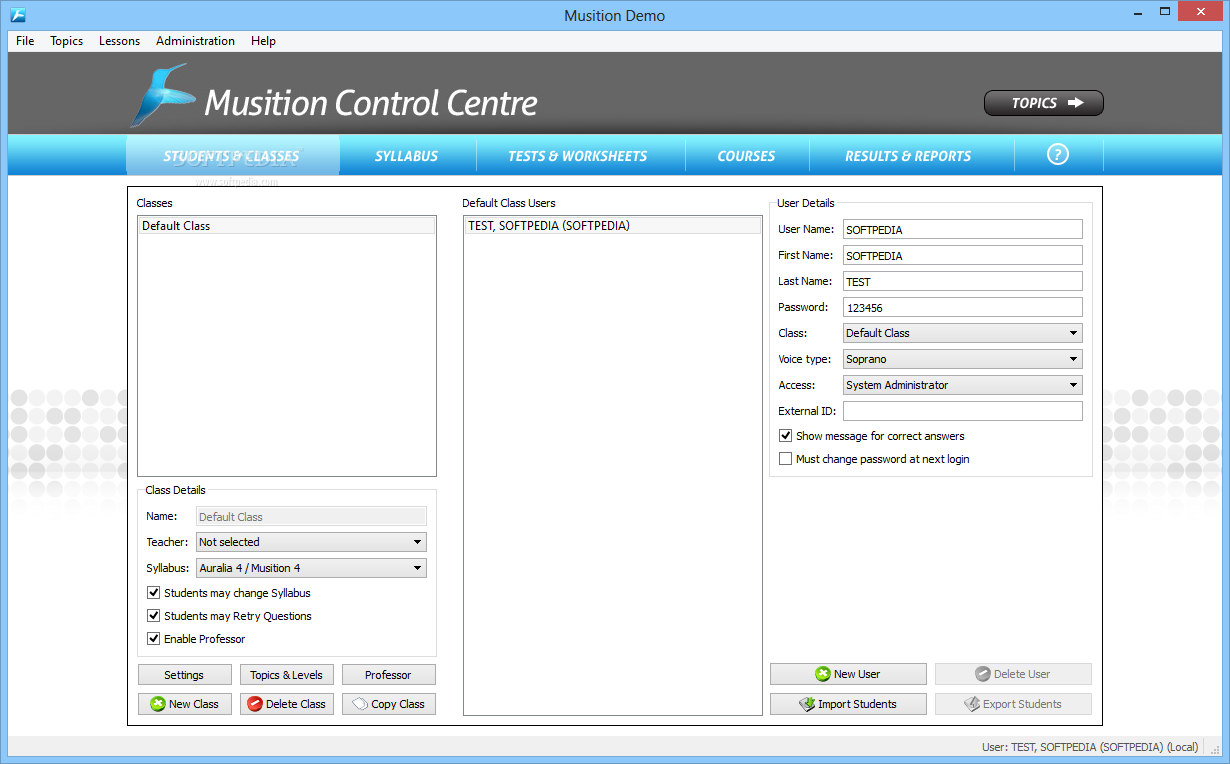1230x764 pixels.
Task: Click the Export Students button
Action: pos(1013,704)
